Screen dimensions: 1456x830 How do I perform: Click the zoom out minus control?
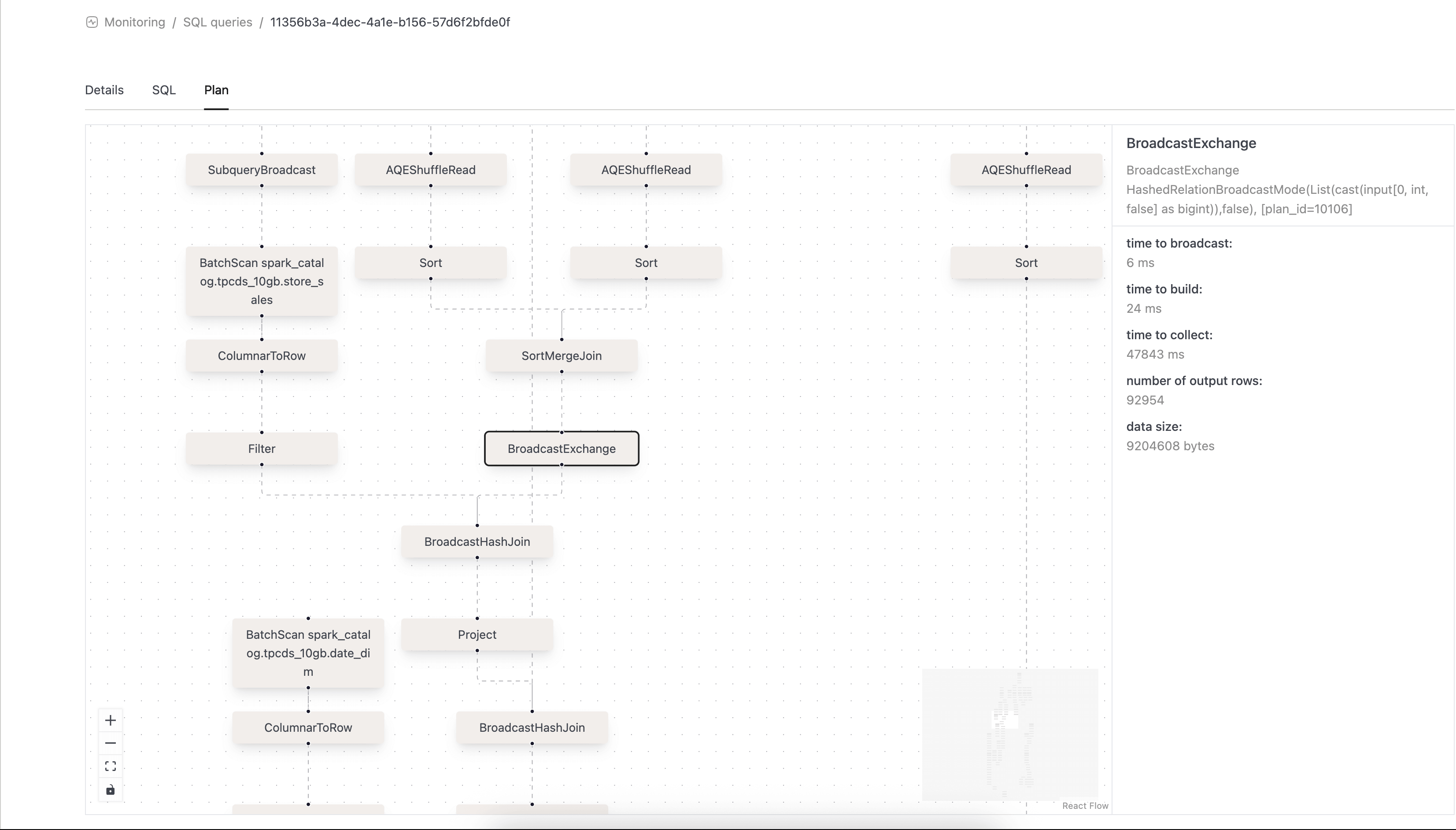(111, 743)
